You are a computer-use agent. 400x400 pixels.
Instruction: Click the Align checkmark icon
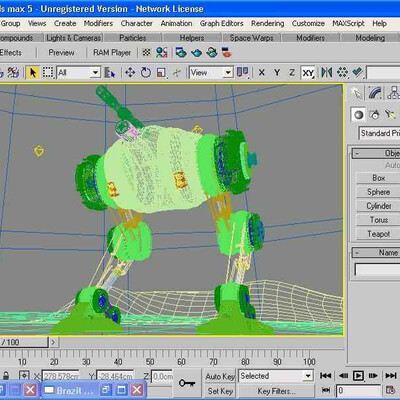coord(357,72)
